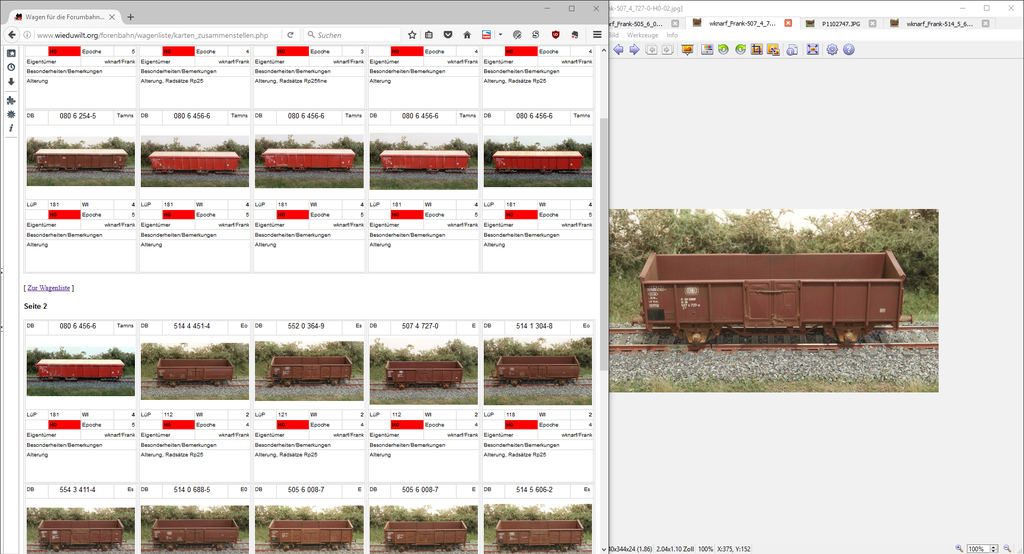Open image viewer settings gear icon
The height and width of the screenshot is (554, 1024).
(x=832, y=49)
